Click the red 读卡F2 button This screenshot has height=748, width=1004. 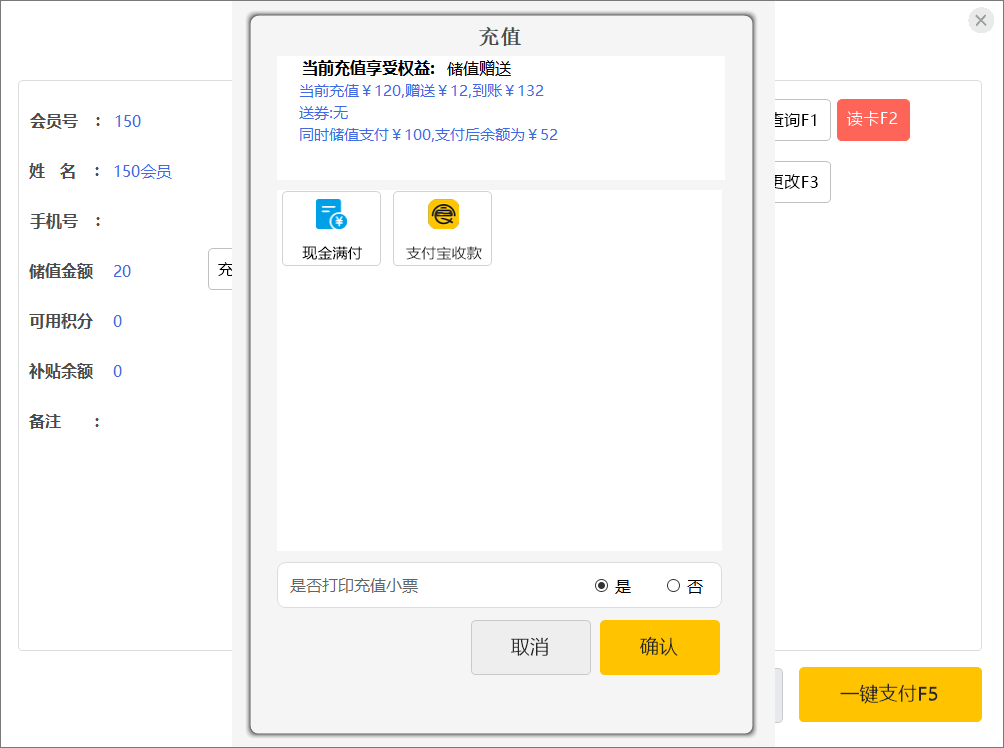coord(872,120)
